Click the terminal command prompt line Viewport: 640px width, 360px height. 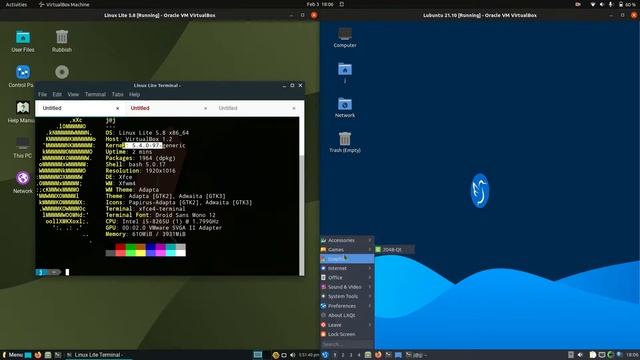tap(167, 272)
